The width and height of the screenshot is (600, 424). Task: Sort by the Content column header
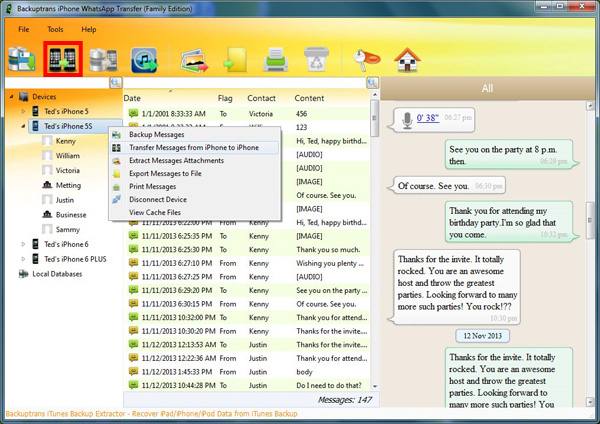(x=309, y=98)
